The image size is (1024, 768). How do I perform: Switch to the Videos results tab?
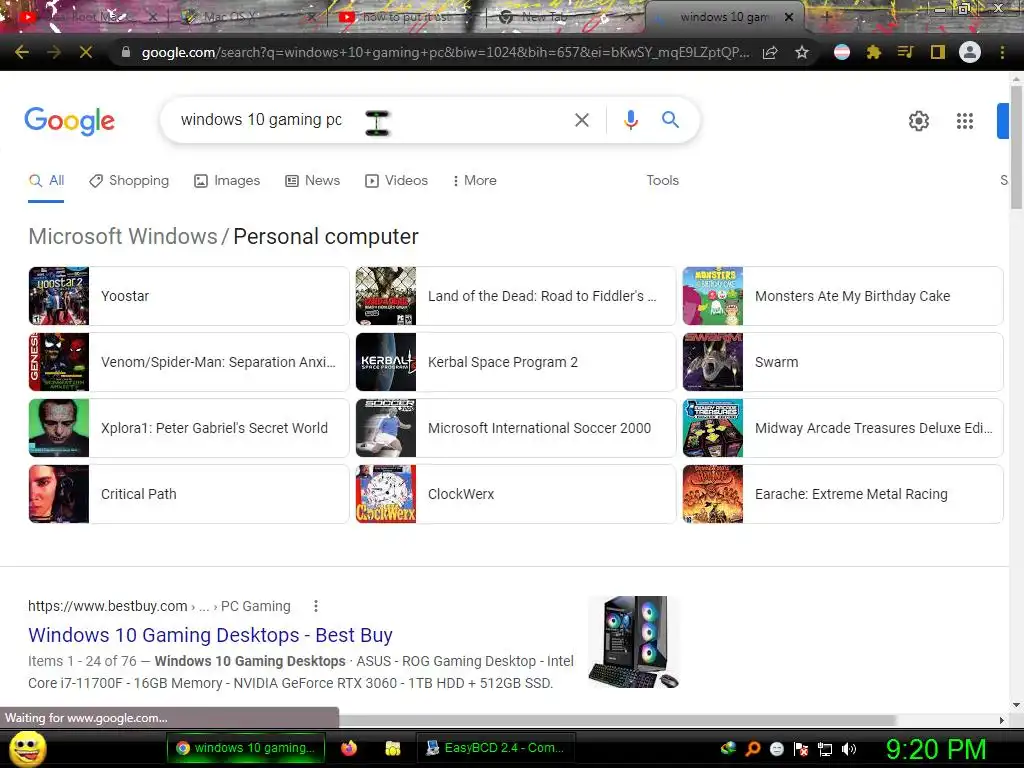coord(396,181)
